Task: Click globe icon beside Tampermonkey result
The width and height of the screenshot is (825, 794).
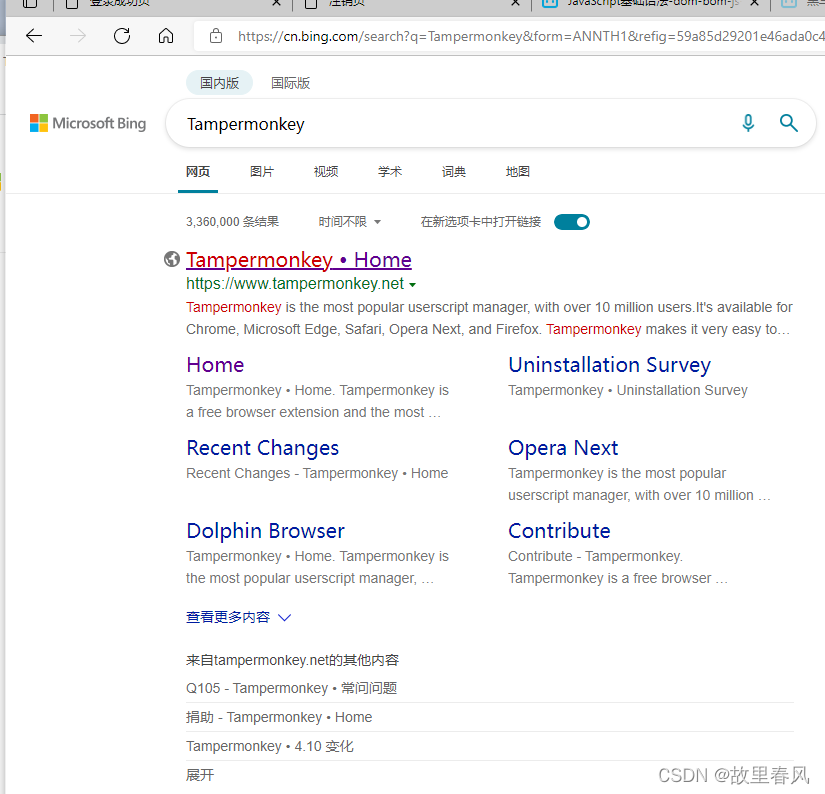Action: click(x=172, y=259)
